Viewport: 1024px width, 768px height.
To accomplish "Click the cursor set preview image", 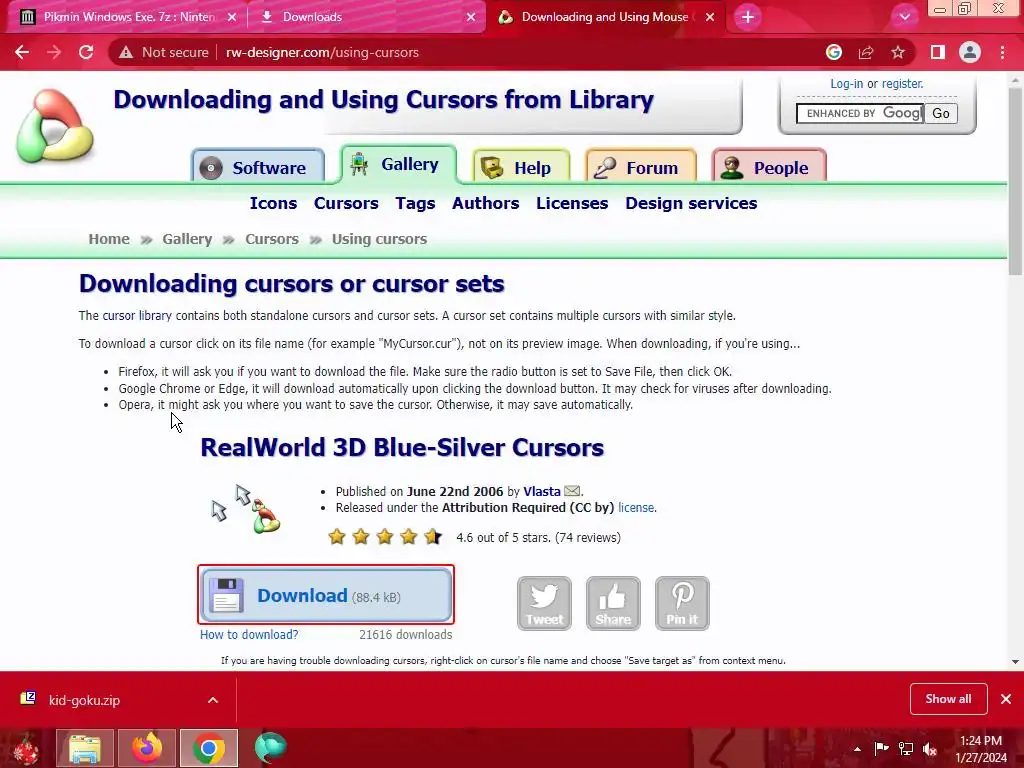I will coord(246,509).
